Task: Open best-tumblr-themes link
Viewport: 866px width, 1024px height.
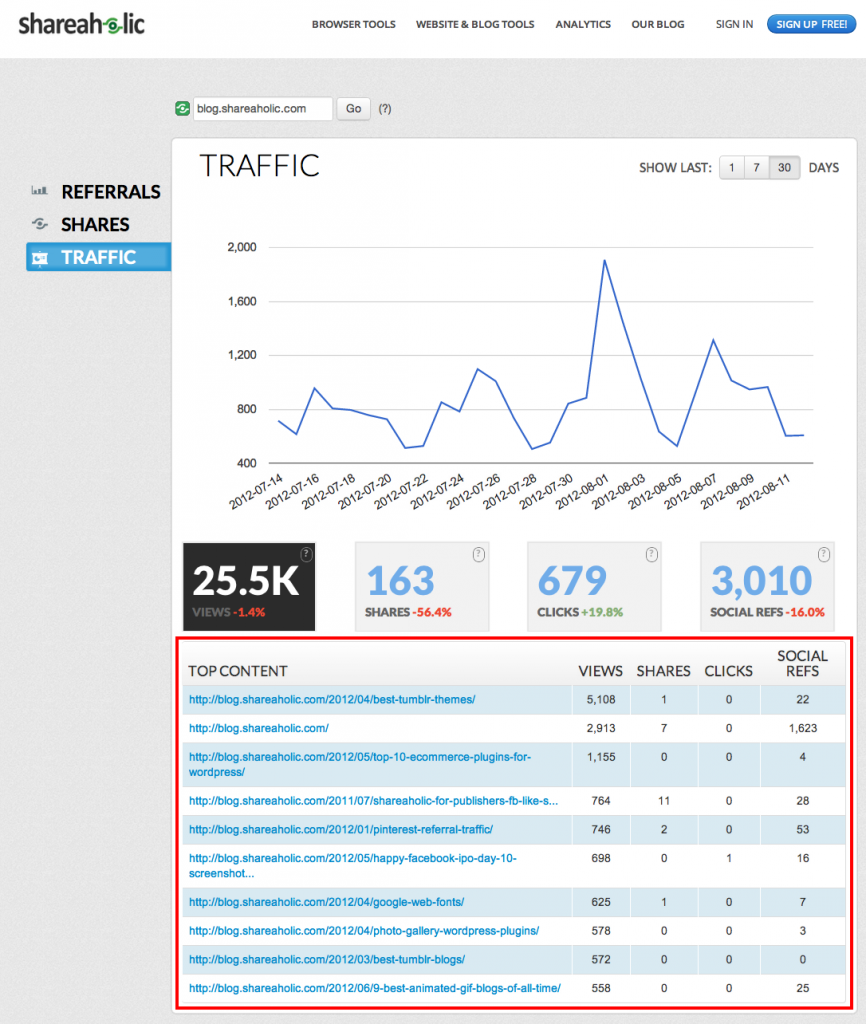Action: click(x=332, y=699)
